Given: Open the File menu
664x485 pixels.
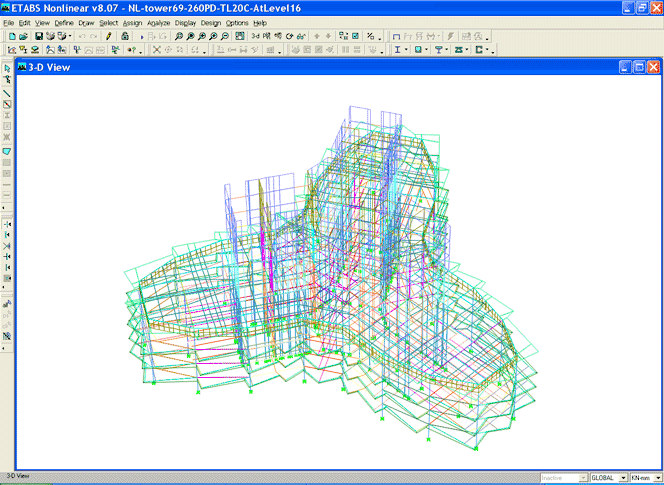Looking at the screenshot, I should [8, 23].
